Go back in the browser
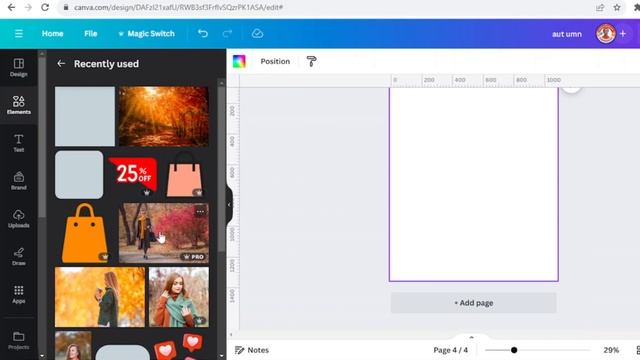 [11, 7]
